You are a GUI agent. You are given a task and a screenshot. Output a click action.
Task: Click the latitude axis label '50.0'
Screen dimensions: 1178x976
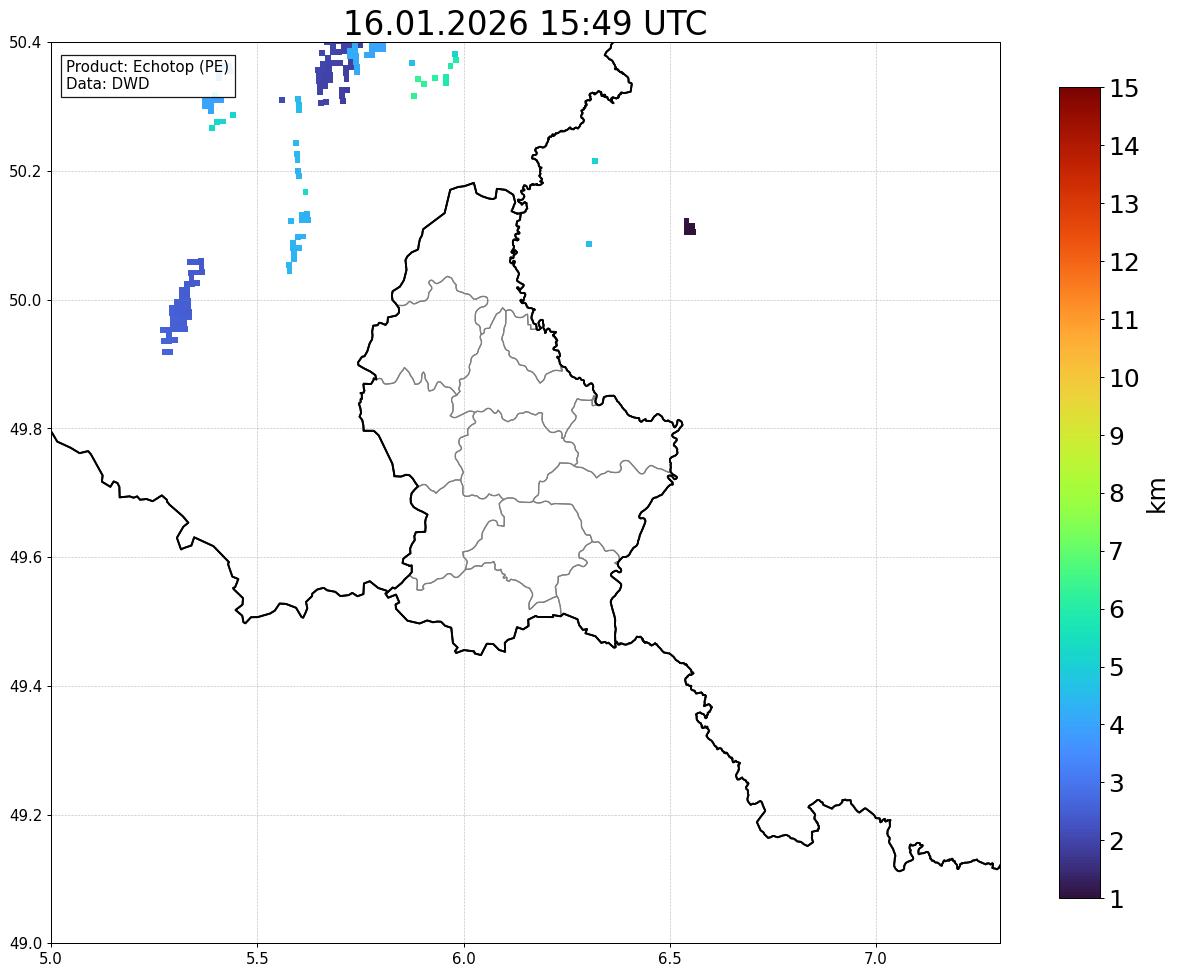[x=25, y=301]
